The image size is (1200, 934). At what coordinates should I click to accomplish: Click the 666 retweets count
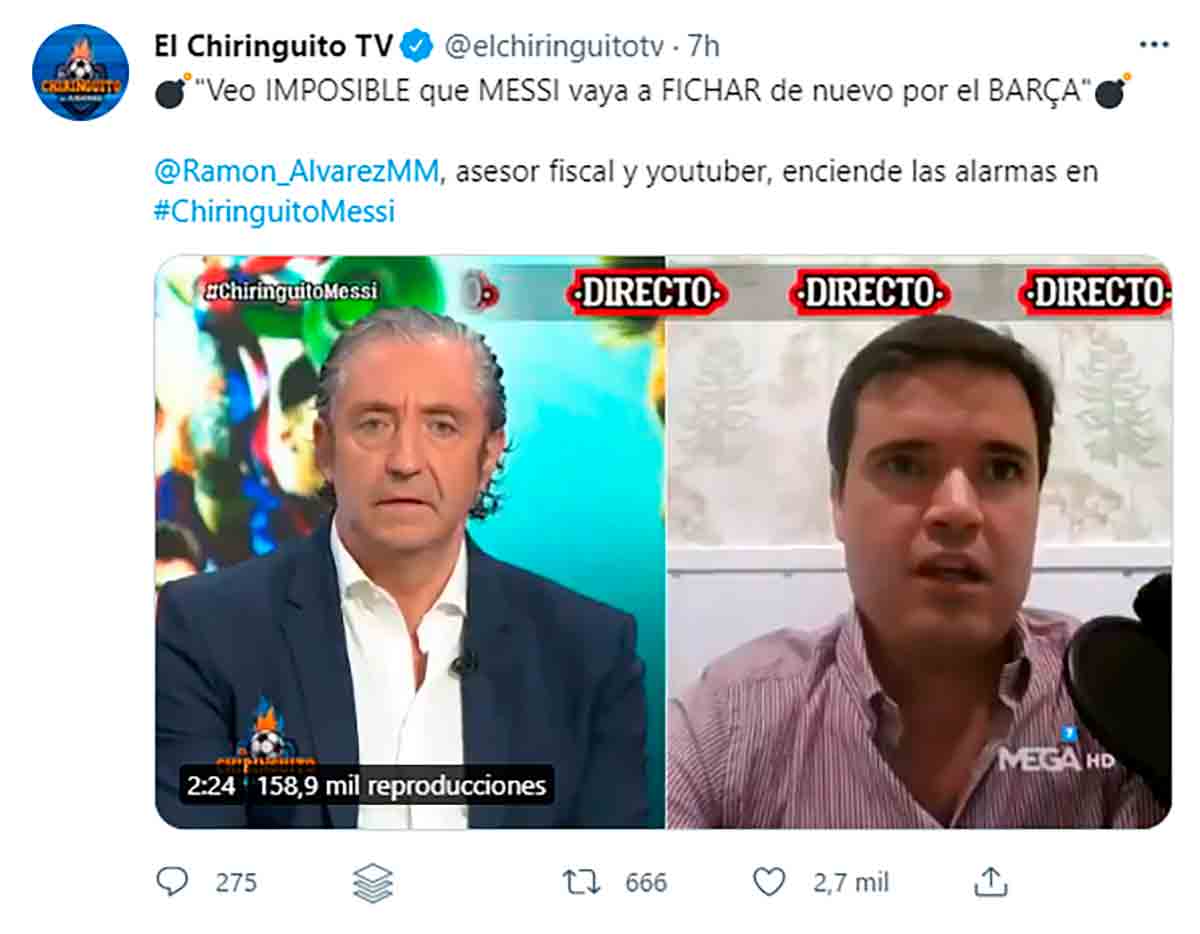click(646, 882)
